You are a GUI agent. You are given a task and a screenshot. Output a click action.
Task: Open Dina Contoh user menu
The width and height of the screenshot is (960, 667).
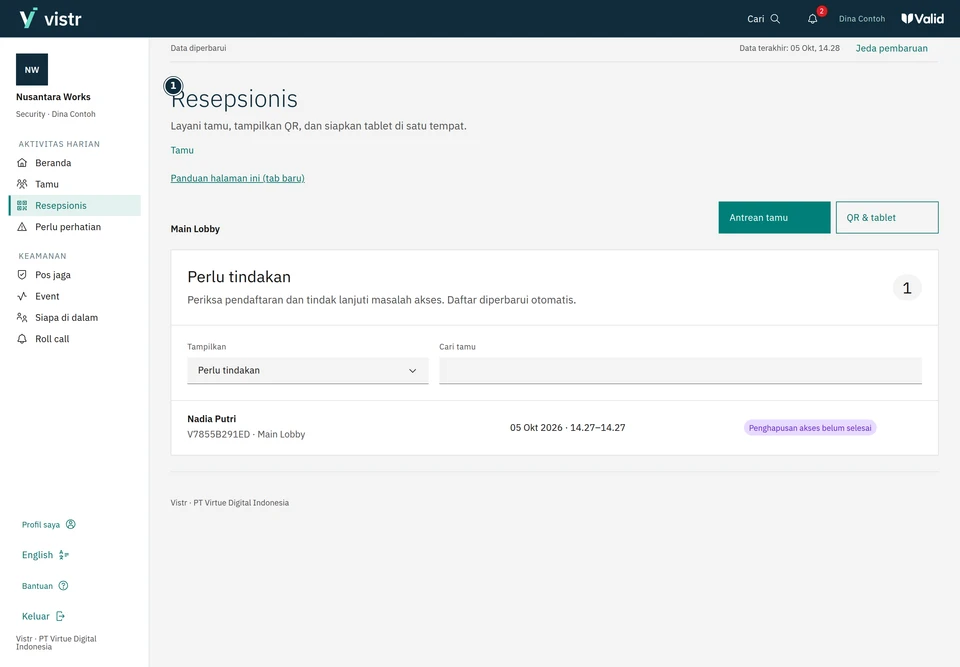coord(862,19)
